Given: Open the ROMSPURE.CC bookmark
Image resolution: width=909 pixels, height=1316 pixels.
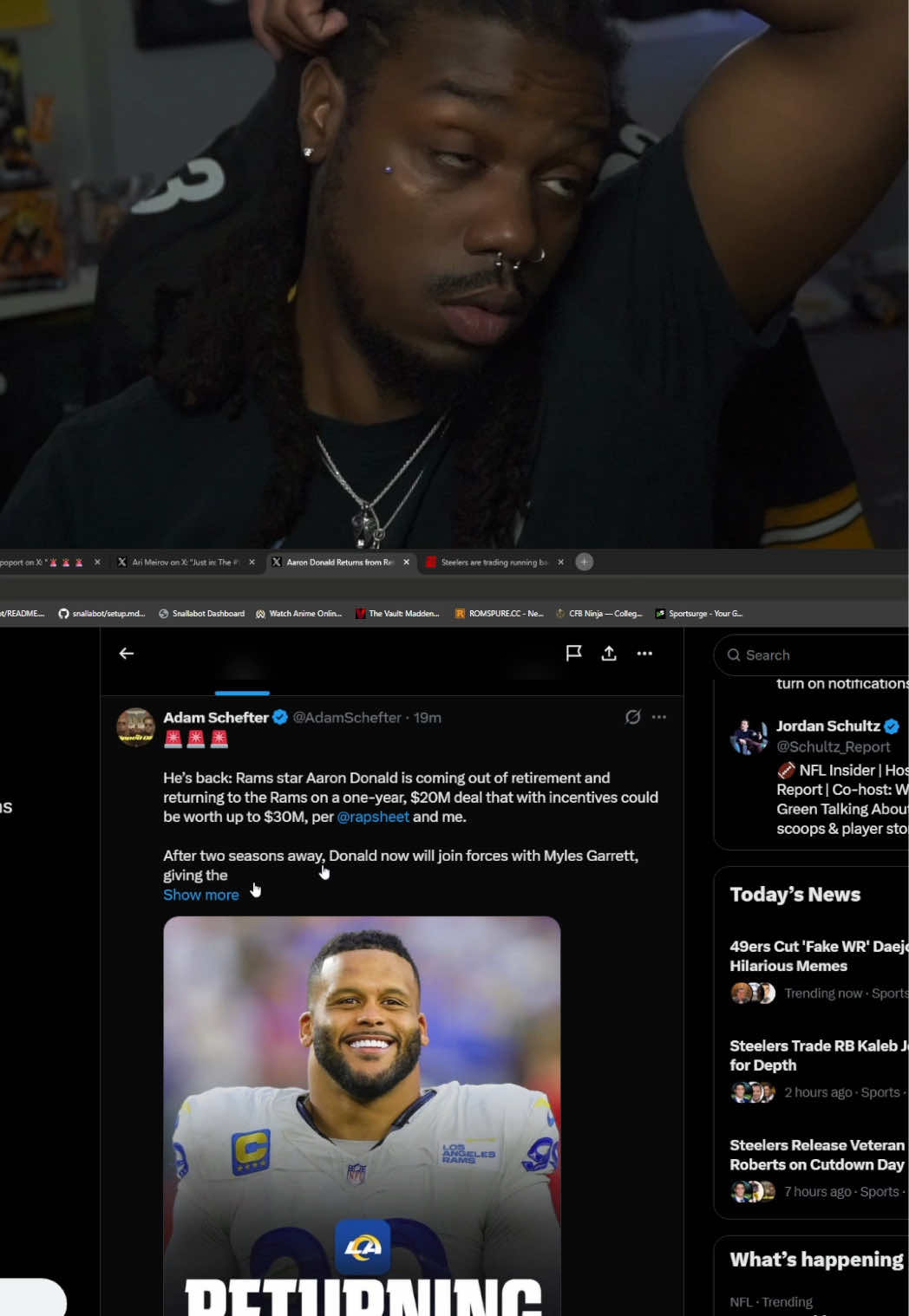Looking at the screenshot, I should (x=499, y=613).
